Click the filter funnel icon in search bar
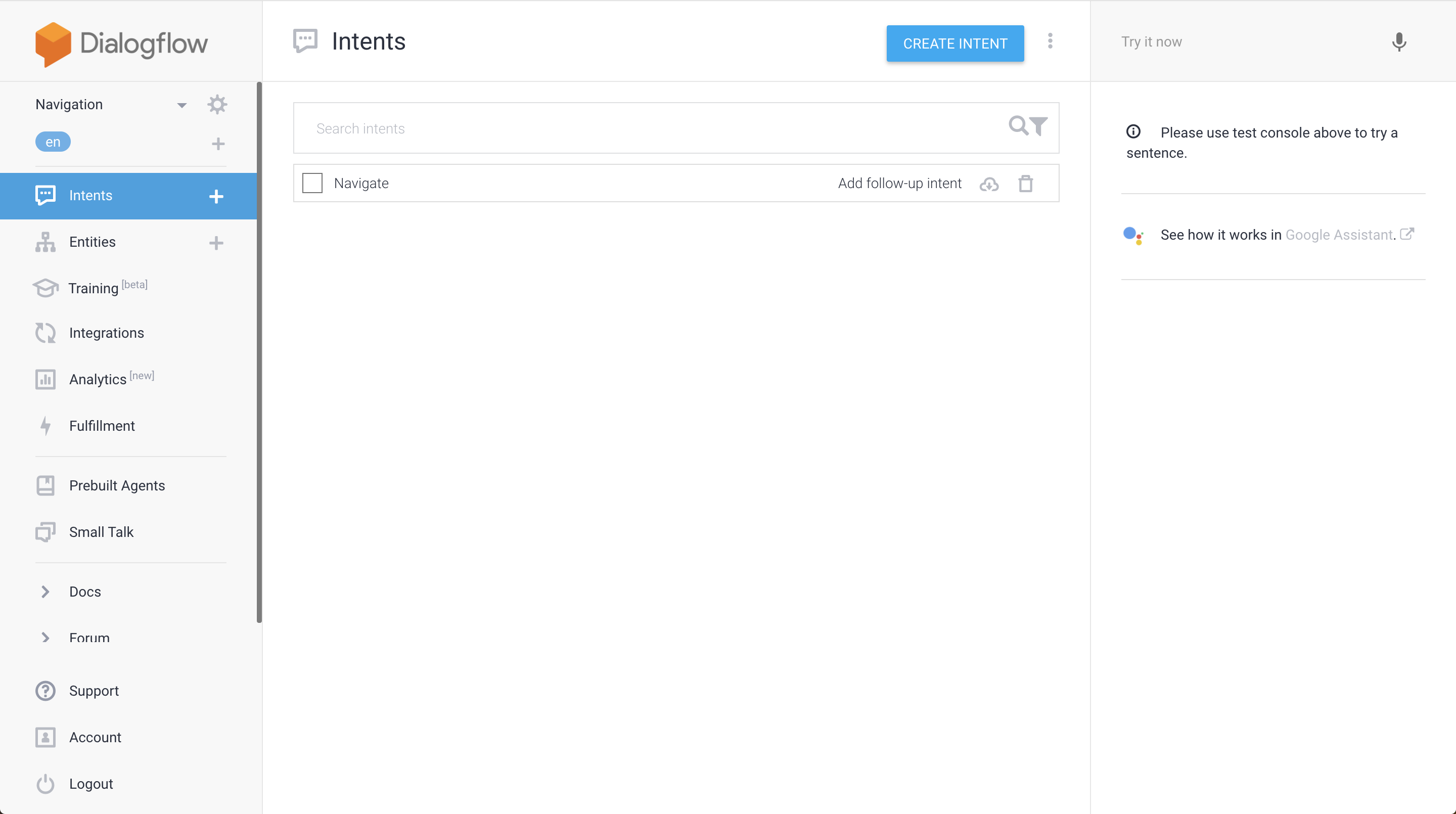The width and height of the screenshot is (1456, 814). 1039,126
